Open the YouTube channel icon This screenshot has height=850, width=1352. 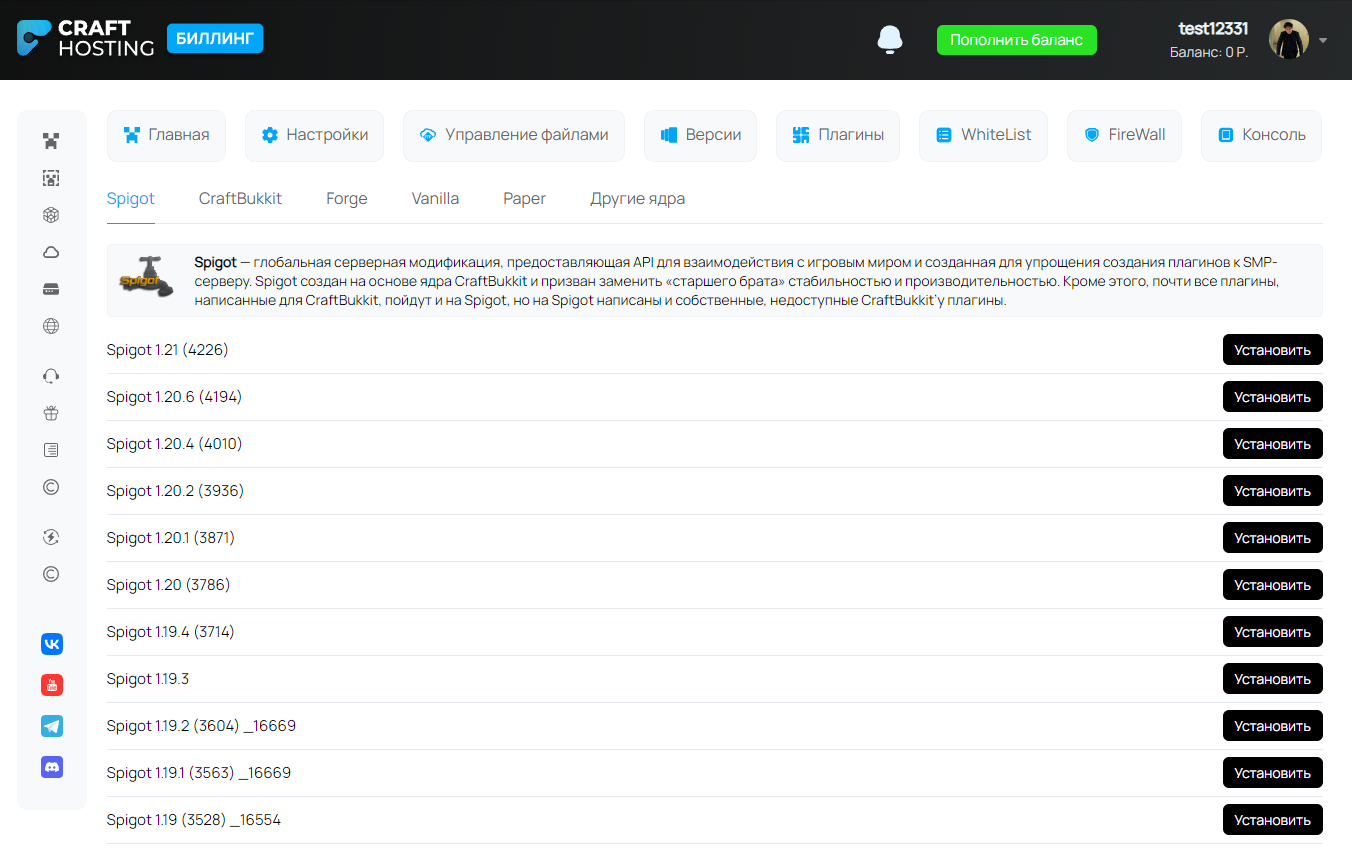coord(52,685)
